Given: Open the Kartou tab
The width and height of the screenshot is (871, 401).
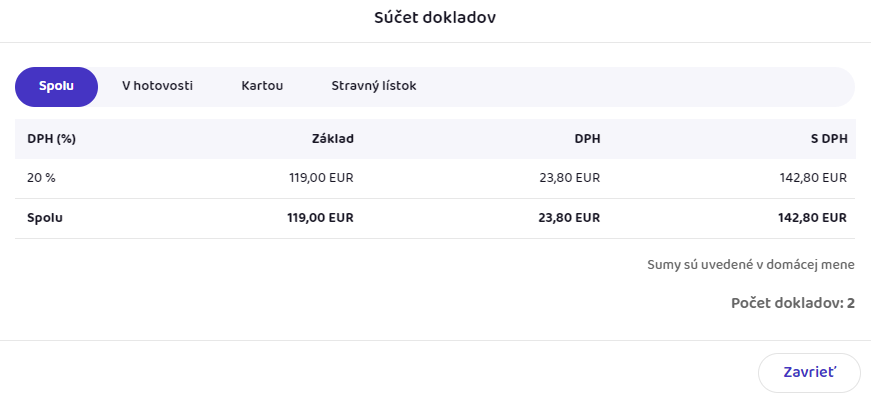Looking at the screenshot, I should pos(262,87).
